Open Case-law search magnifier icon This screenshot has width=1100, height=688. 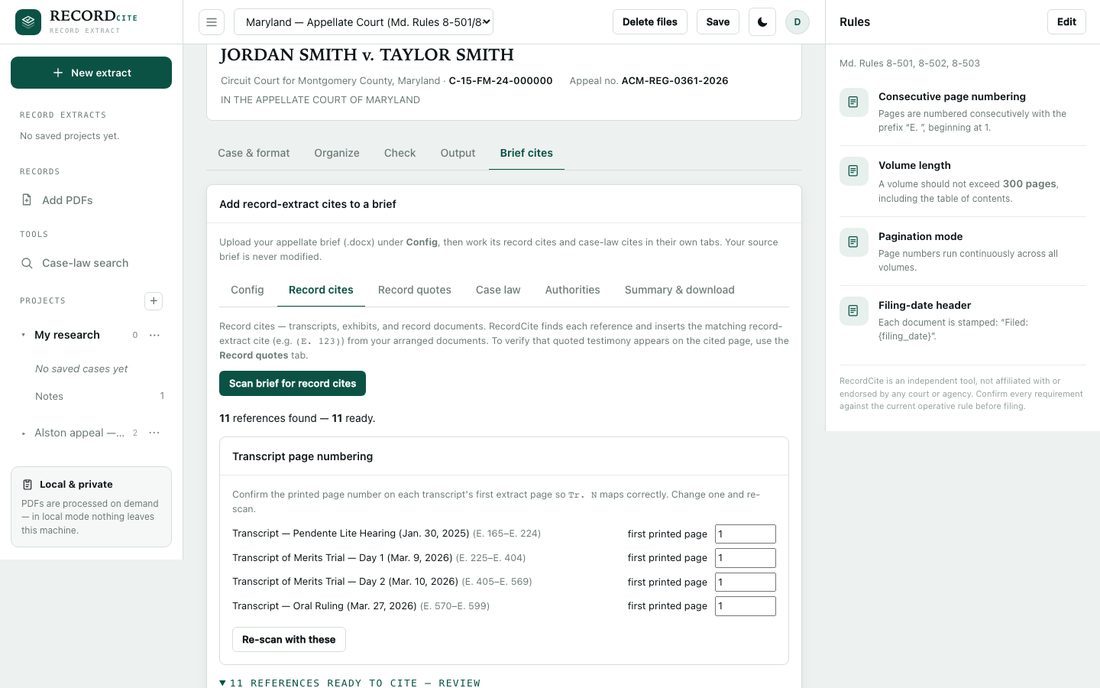[x=27, y=263]
